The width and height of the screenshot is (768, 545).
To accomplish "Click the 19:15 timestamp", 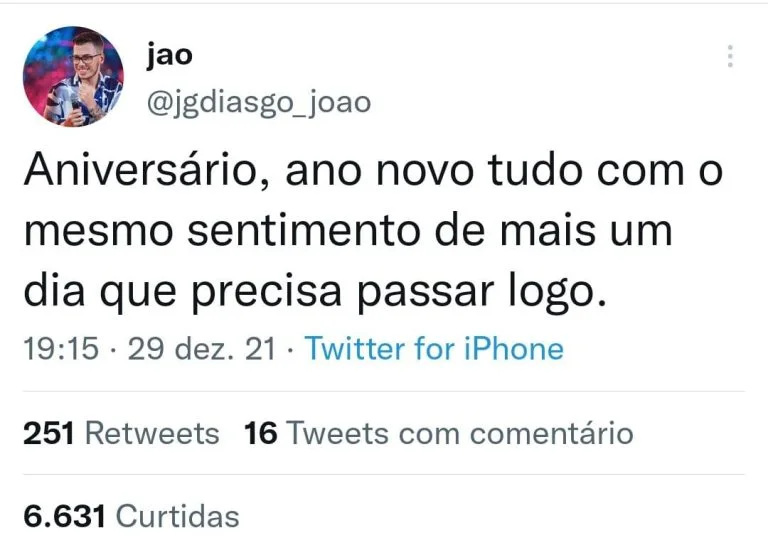I will click(x=61, y=349).
